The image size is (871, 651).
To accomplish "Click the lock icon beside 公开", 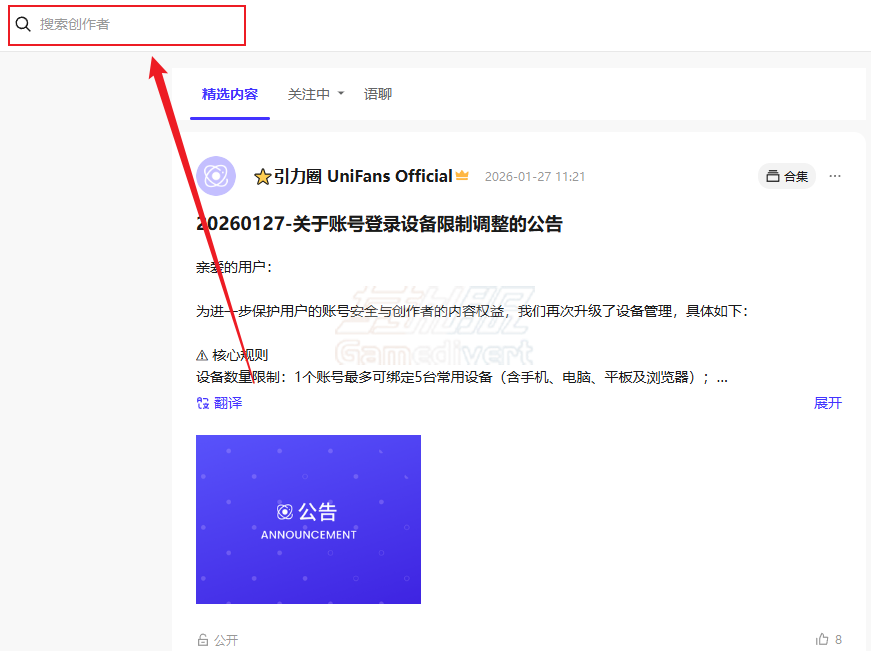I will point(201,639).
